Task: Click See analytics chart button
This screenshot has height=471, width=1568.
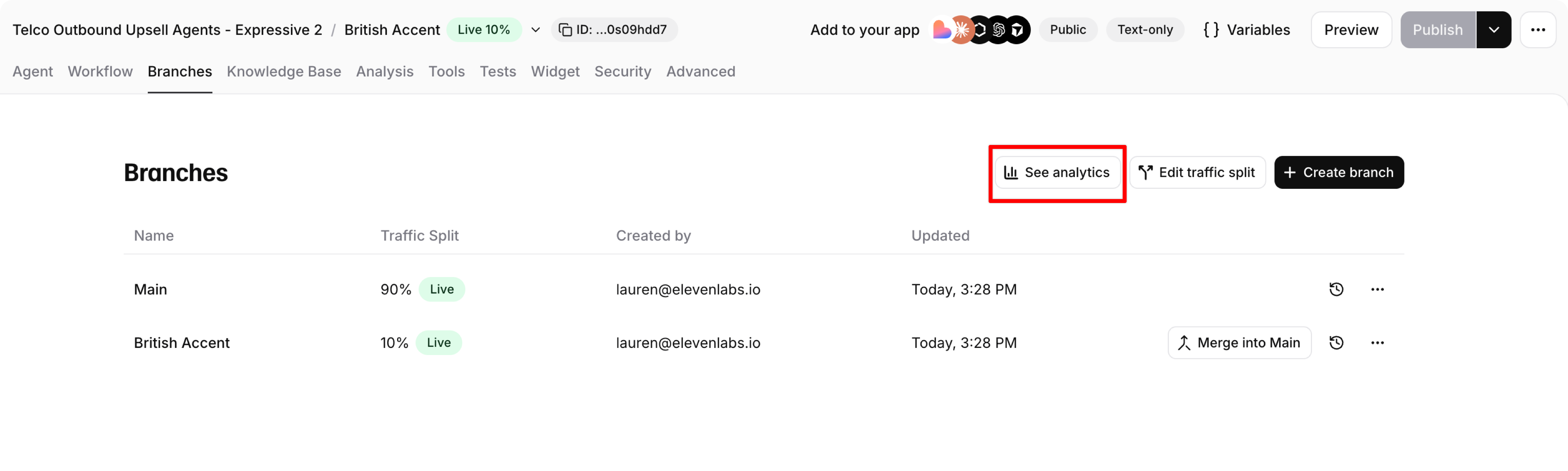Action: 1057,173
